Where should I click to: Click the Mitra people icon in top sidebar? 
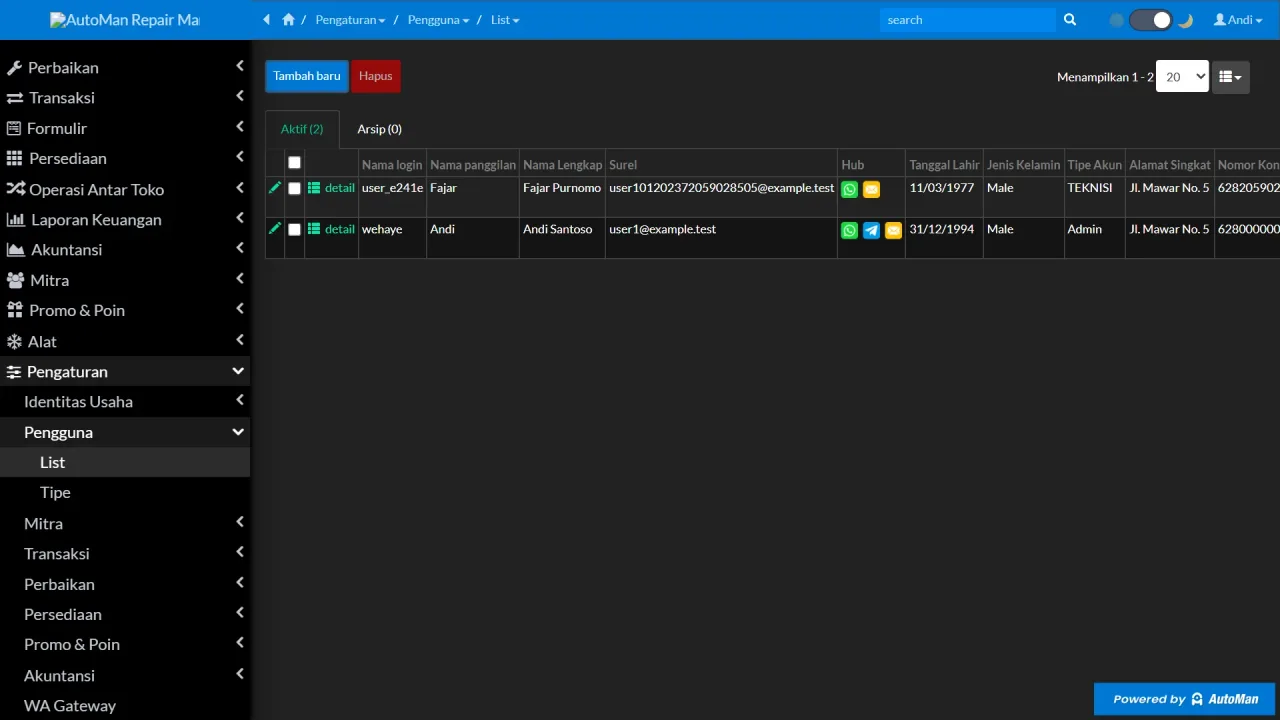(15, 280)
